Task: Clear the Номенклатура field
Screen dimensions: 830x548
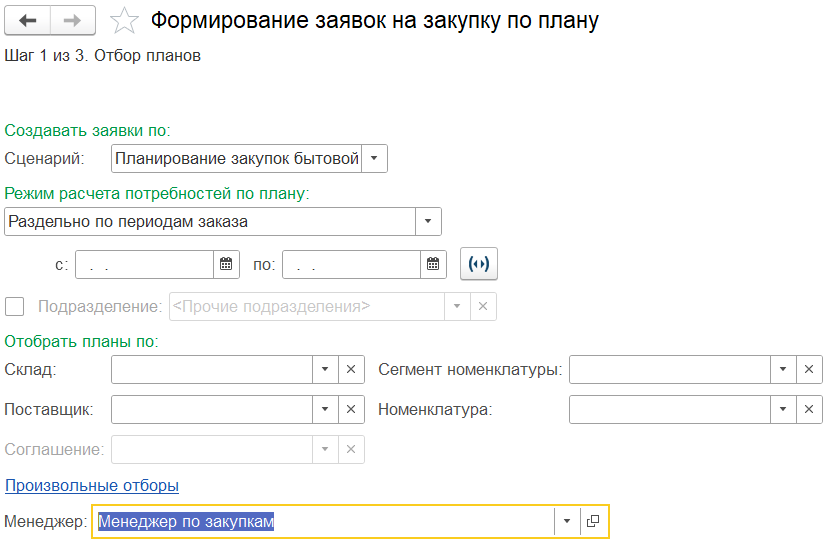Action: click(x=809, y=410)
